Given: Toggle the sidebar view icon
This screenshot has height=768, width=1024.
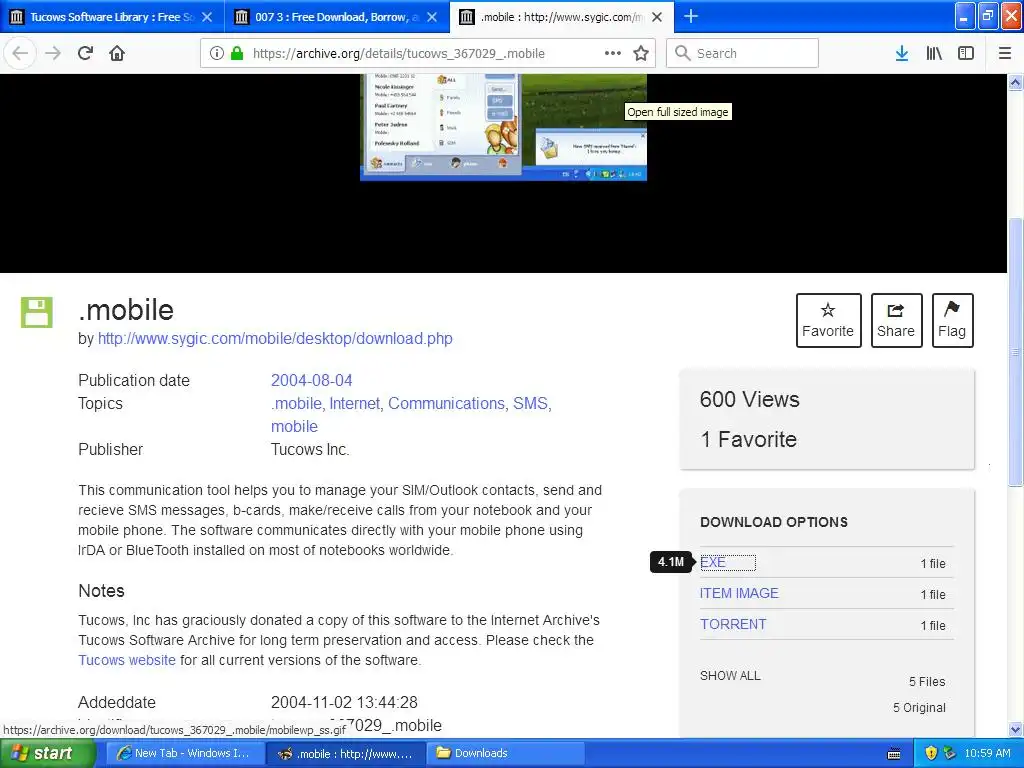Looking at the screenshot, I should [x=966, y=53].
